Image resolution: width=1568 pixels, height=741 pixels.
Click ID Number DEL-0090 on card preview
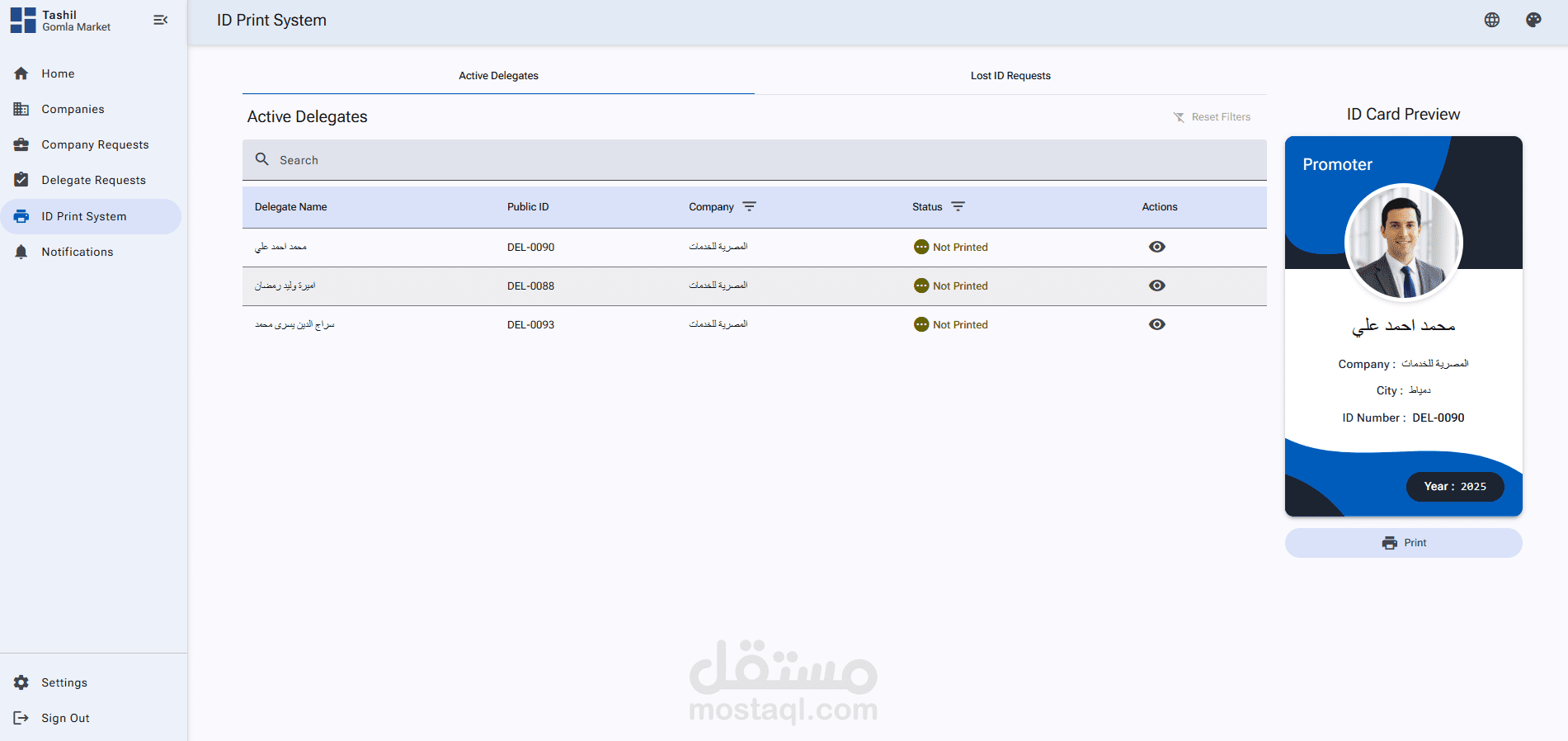coord(1403,418)
